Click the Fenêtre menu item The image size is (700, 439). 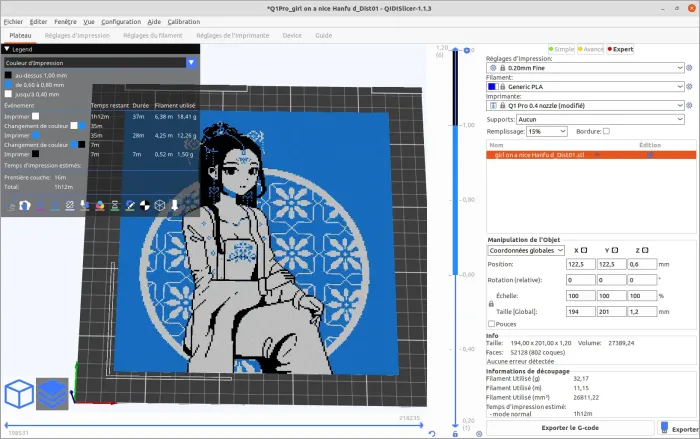coord(65,21)
